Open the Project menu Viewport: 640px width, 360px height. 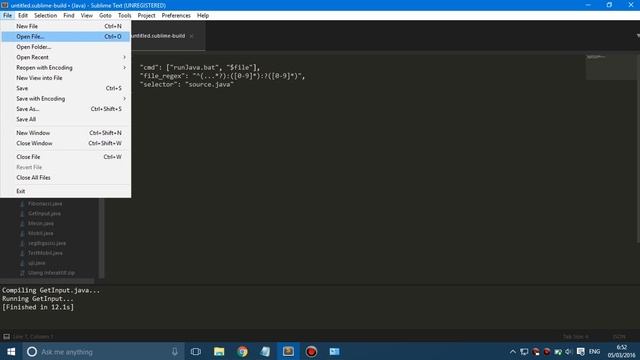pyautogui.click(x=146, y=16)
